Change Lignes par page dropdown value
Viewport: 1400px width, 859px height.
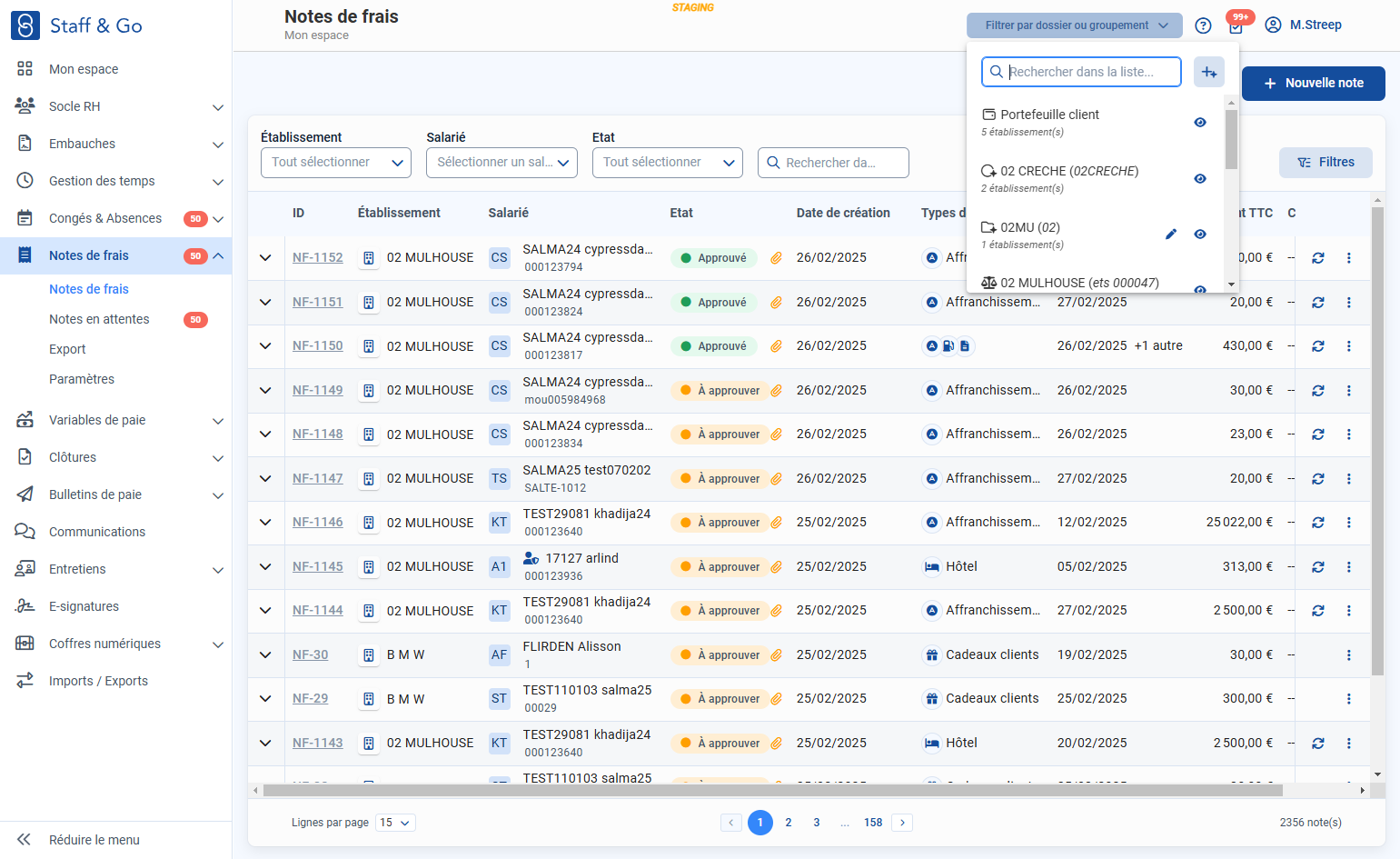pyautogui.click(x=396, y=823)
